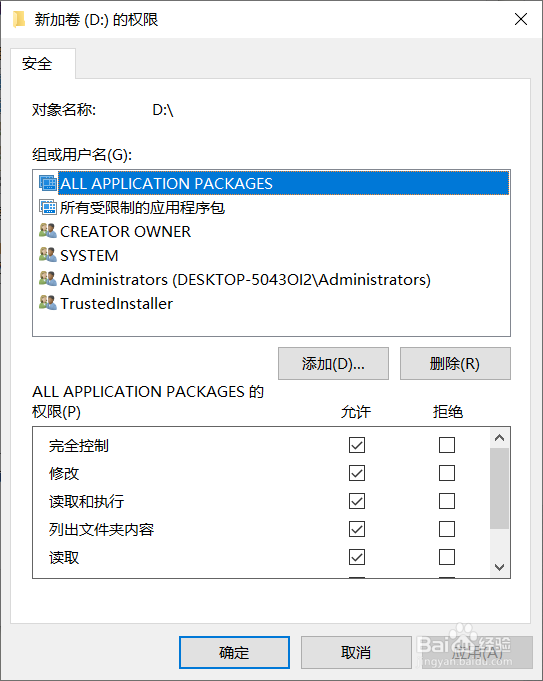
Task: Uncheck Allow for 完全控制
Action: 357,445
